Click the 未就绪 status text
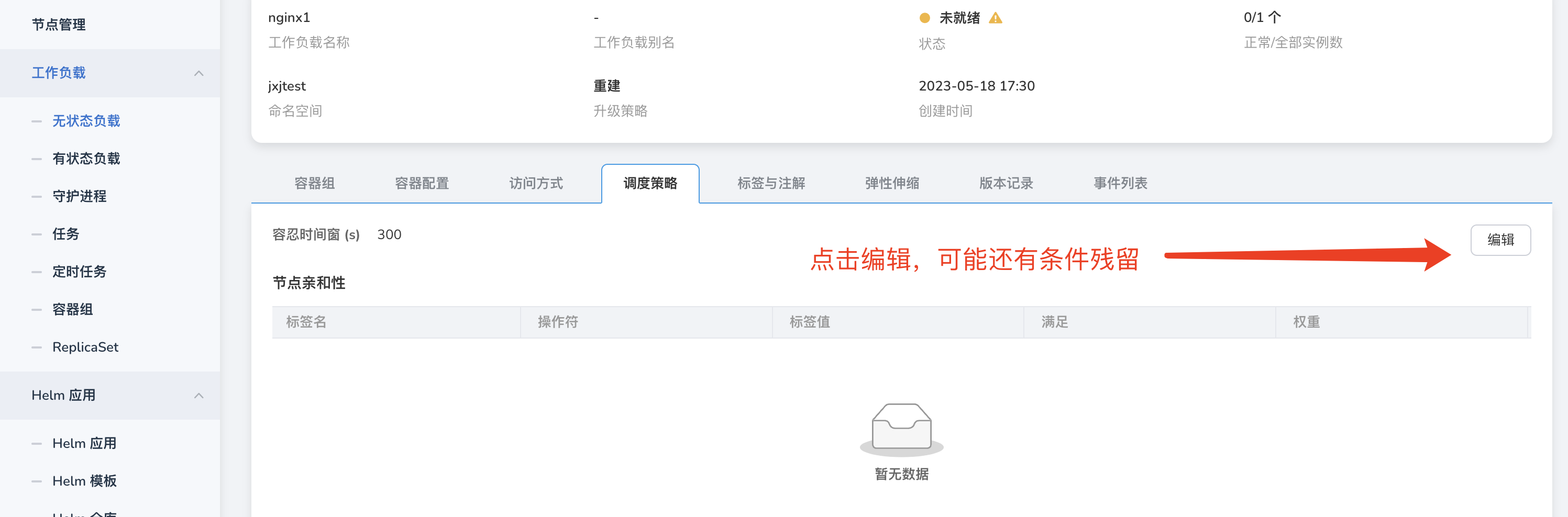The image size is (1568, 517). point(960,18)
